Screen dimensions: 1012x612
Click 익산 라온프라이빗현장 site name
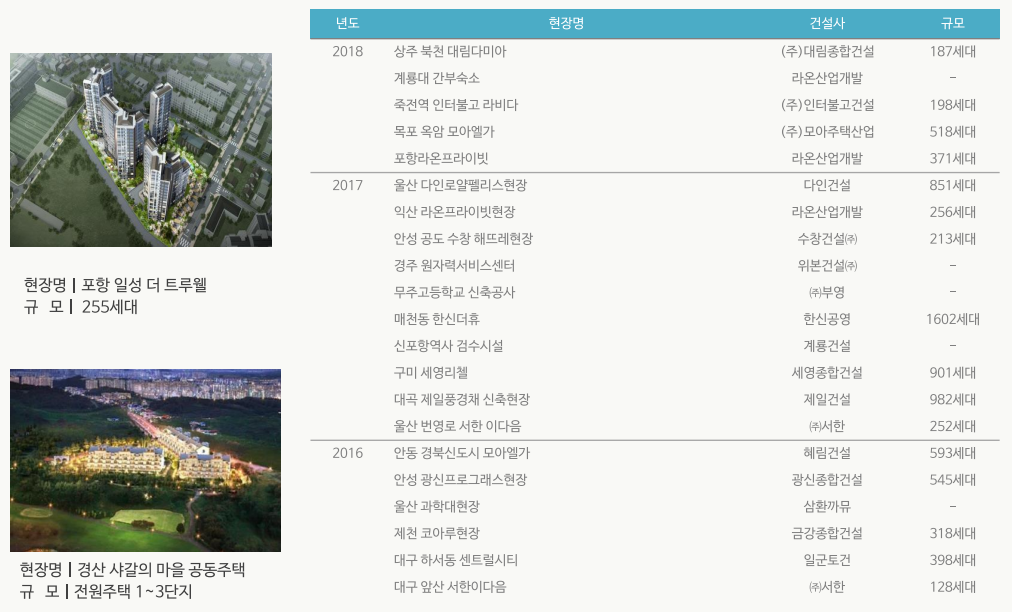[x=454, y=212]
